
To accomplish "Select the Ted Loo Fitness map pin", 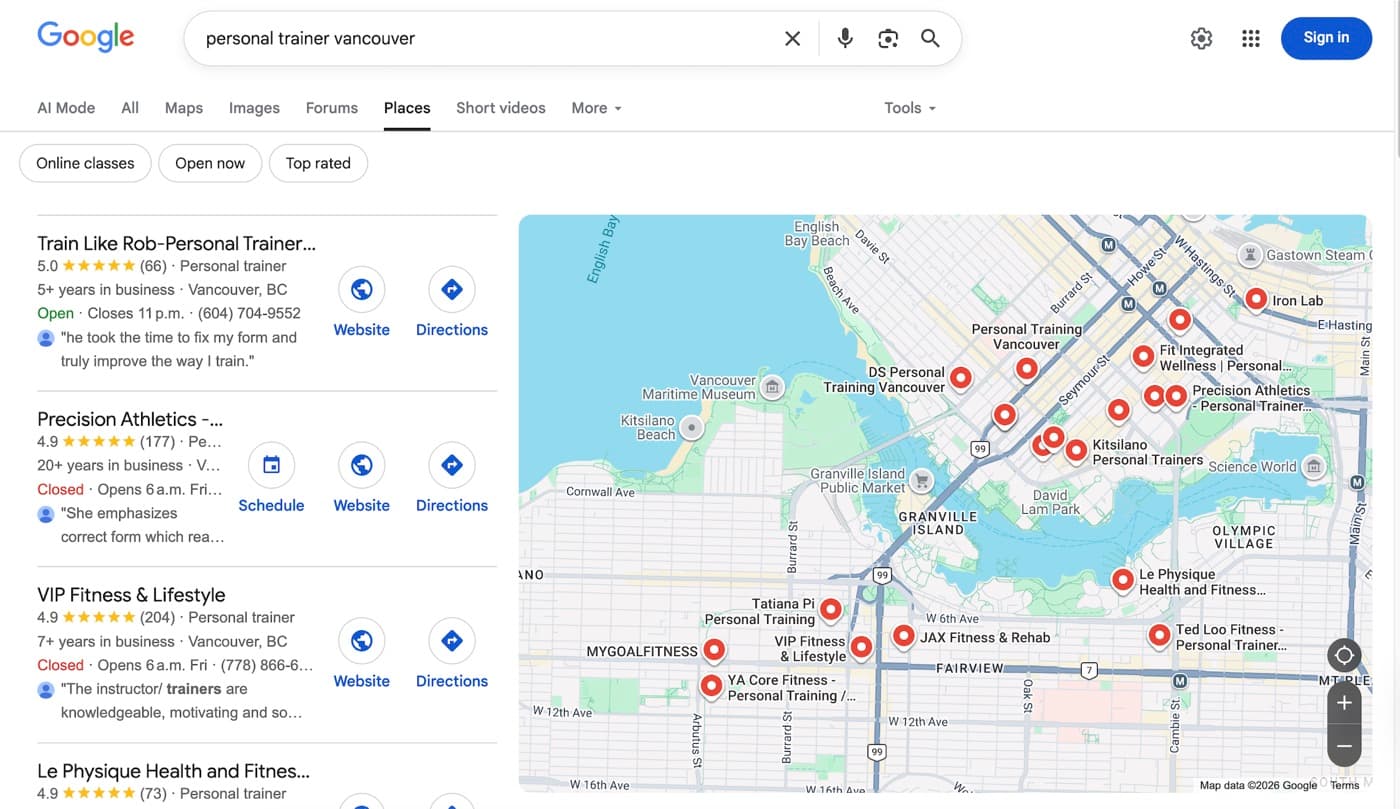I will tap(1159, 635).
